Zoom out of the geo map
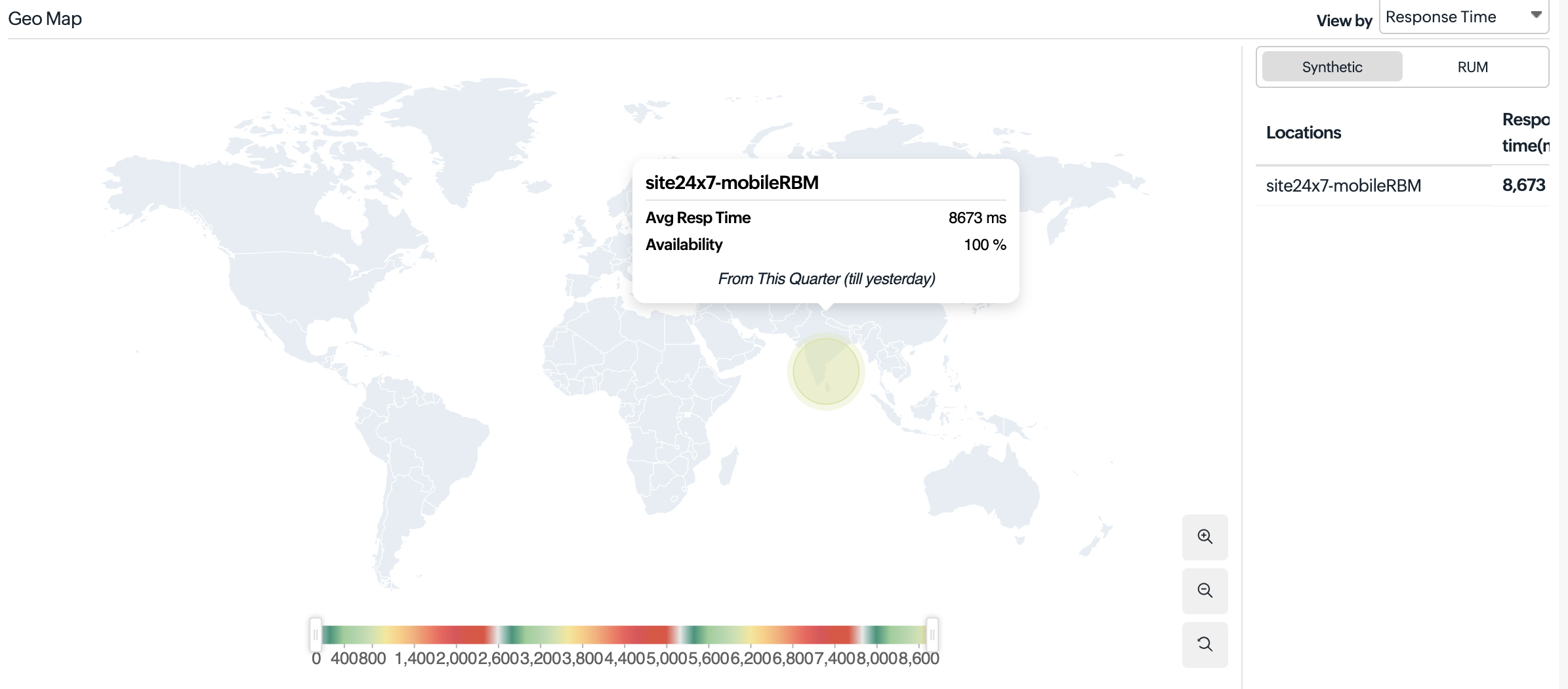Screen dimensions: 1568x689 point(1205,591)
